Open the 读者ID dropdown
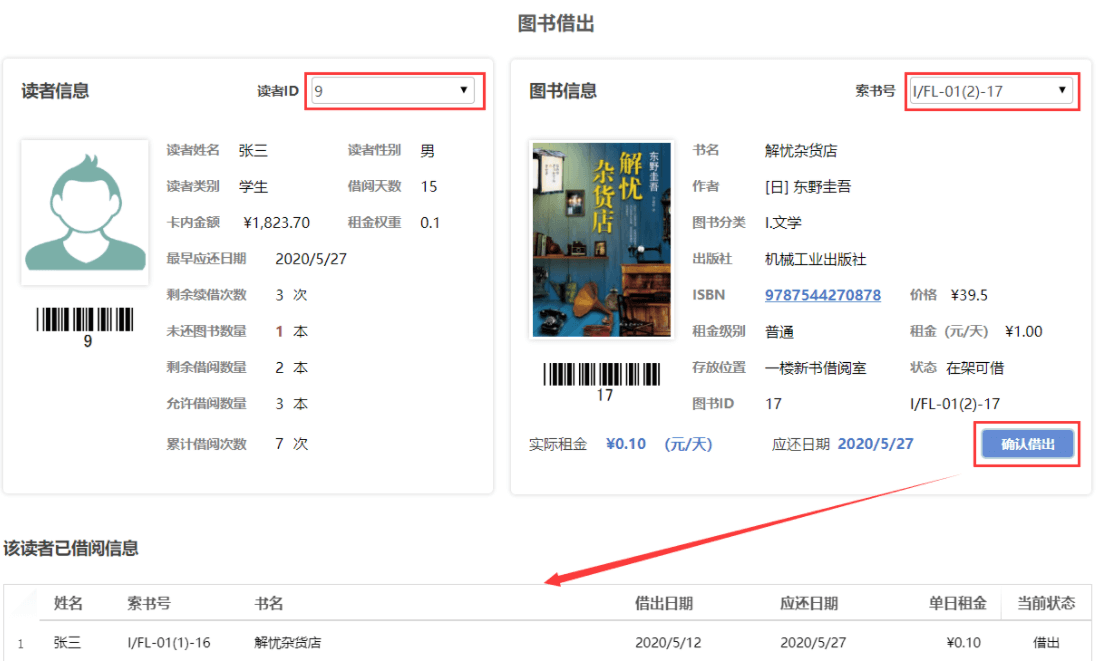The width and height of the screenshot is (1098, 662). click(393, 91)
